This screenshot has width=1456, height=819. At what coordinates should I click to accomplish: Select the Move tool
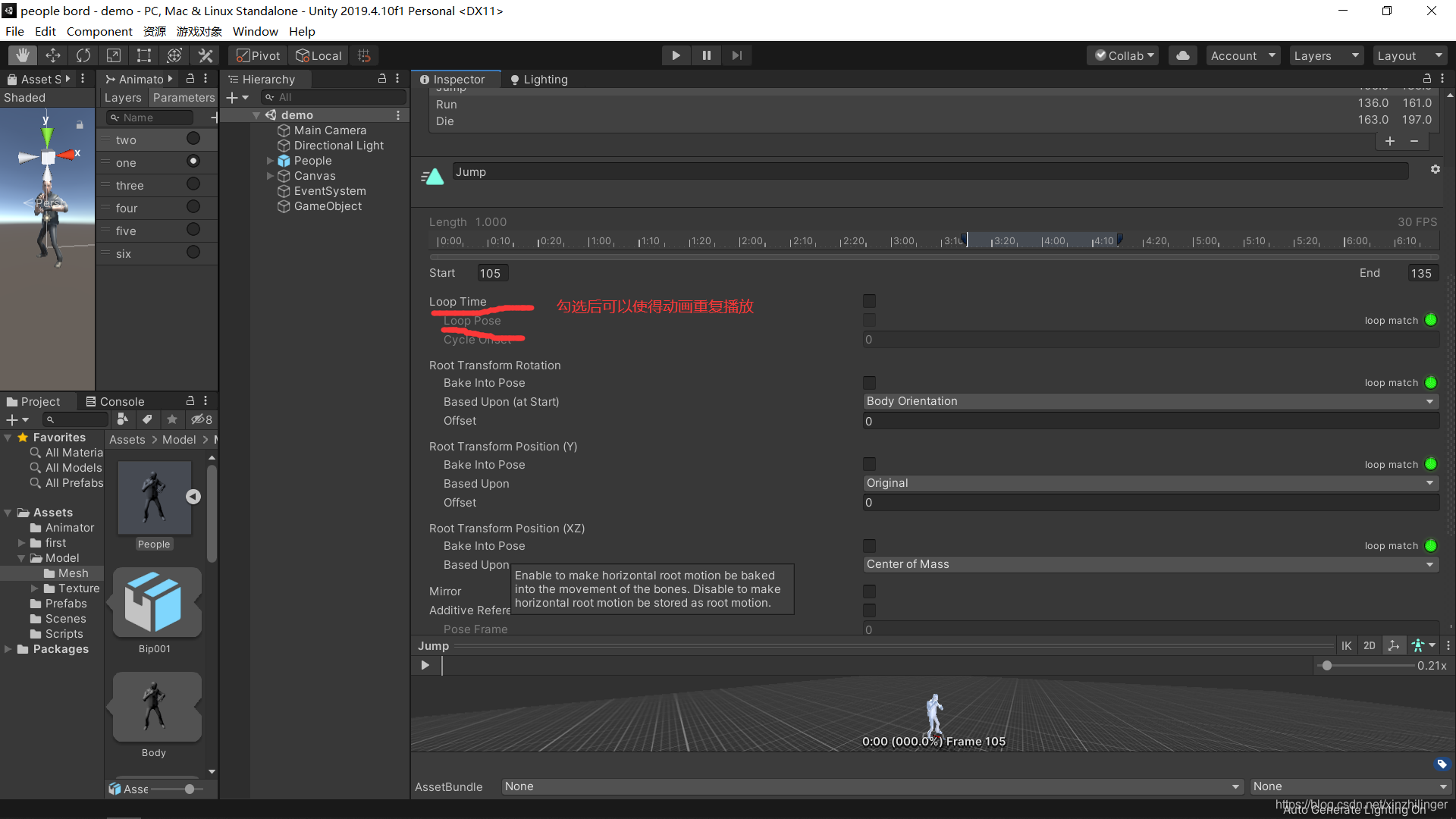tap(53, 55)
